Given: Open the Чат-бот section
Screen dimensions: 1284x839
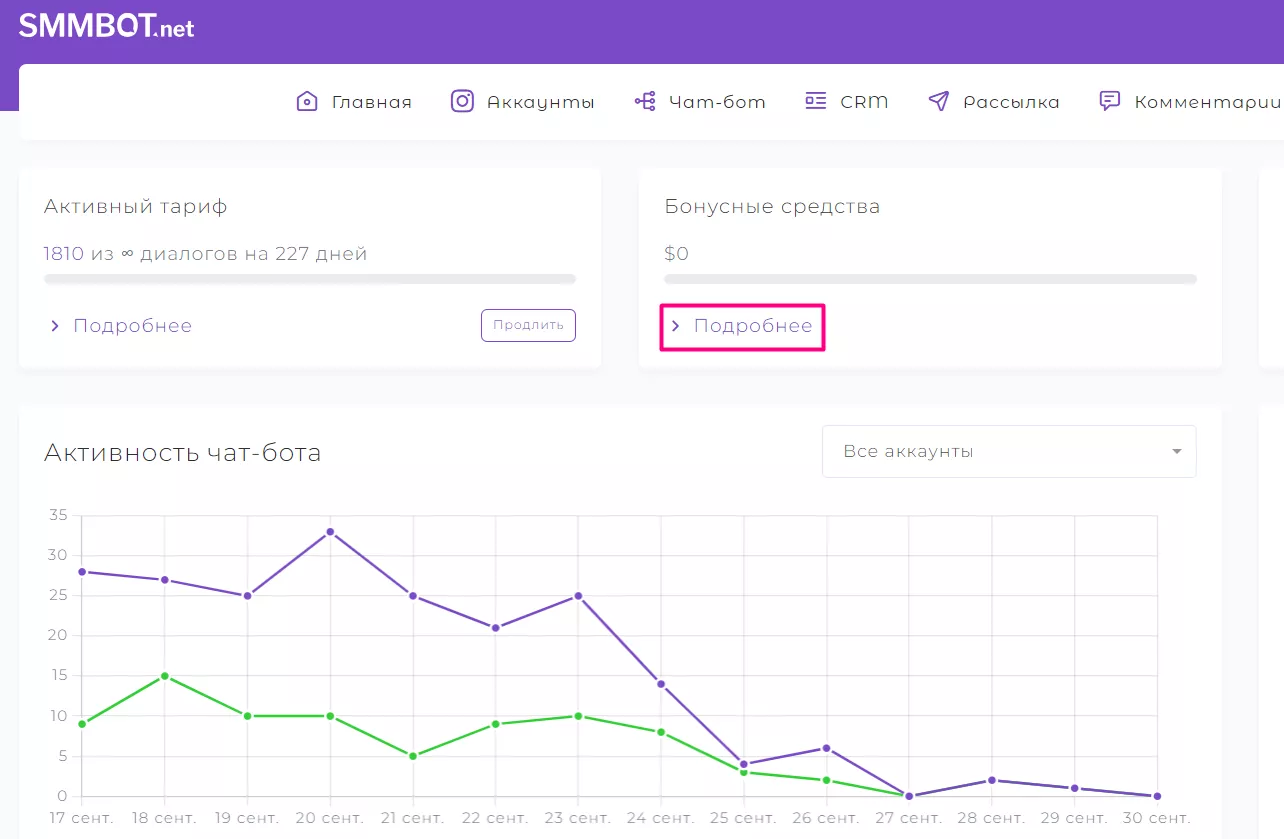Looking at the screenshot, I should [717, 102].
